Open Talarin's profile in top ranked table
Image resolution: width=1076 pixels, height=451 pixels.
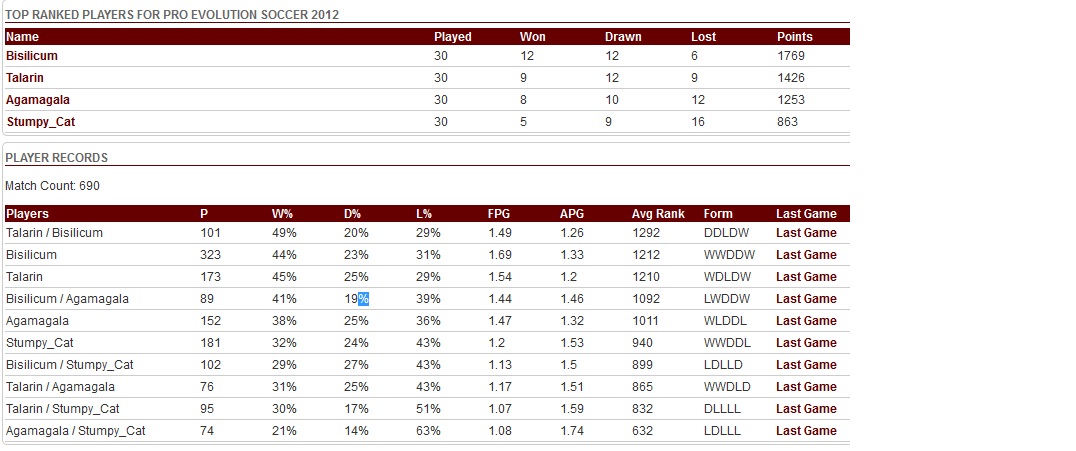[25, 78]
